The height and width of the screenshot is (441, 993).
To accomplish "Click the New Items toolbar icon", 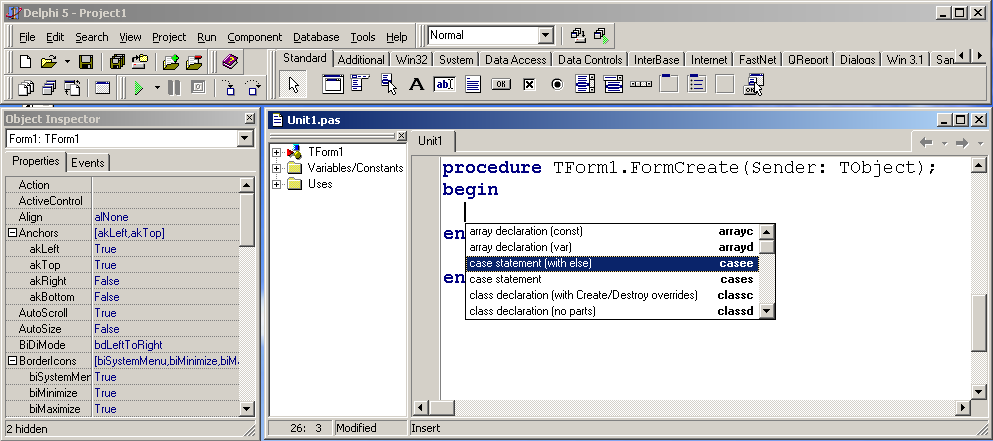I will 25,61.
